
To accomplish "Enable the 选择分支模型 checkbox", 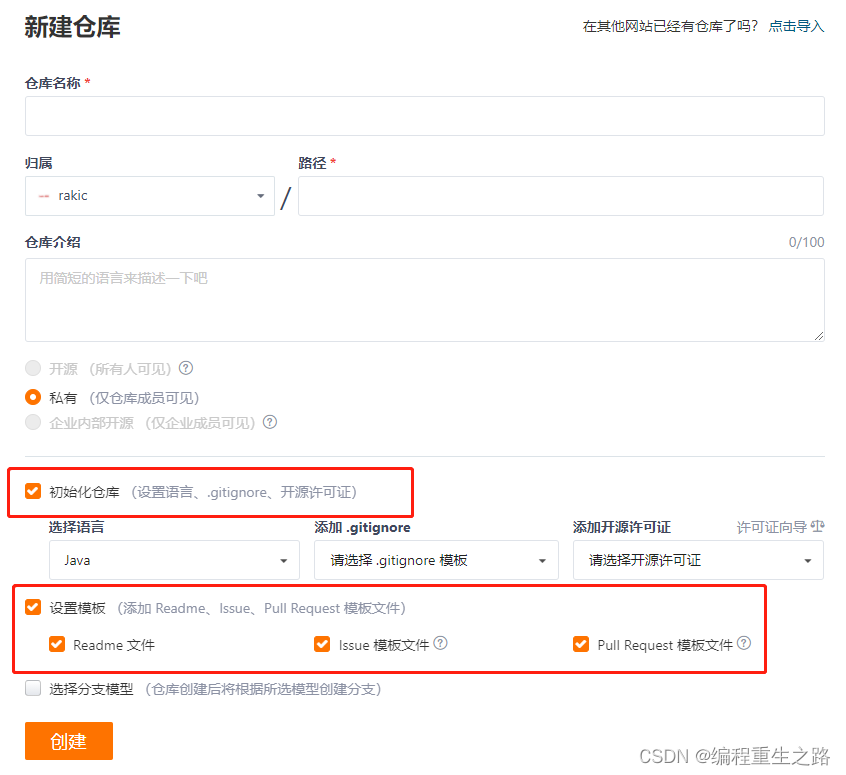I will tap(31, 688).
